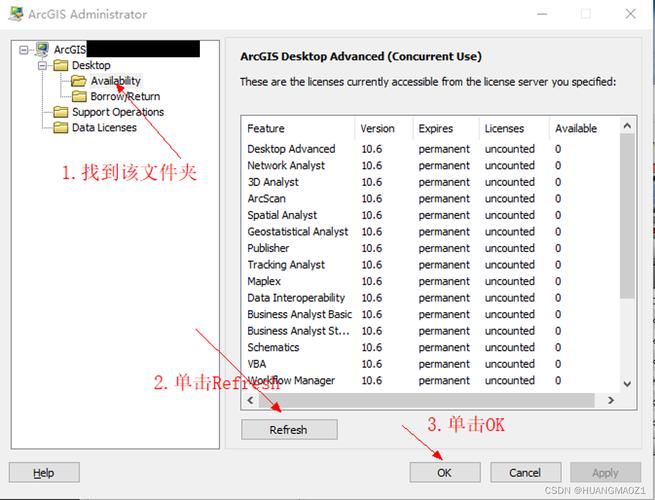This screenshot has height=500, width=655.
Task: Select the Schematics row
Action: pos(431,347)
